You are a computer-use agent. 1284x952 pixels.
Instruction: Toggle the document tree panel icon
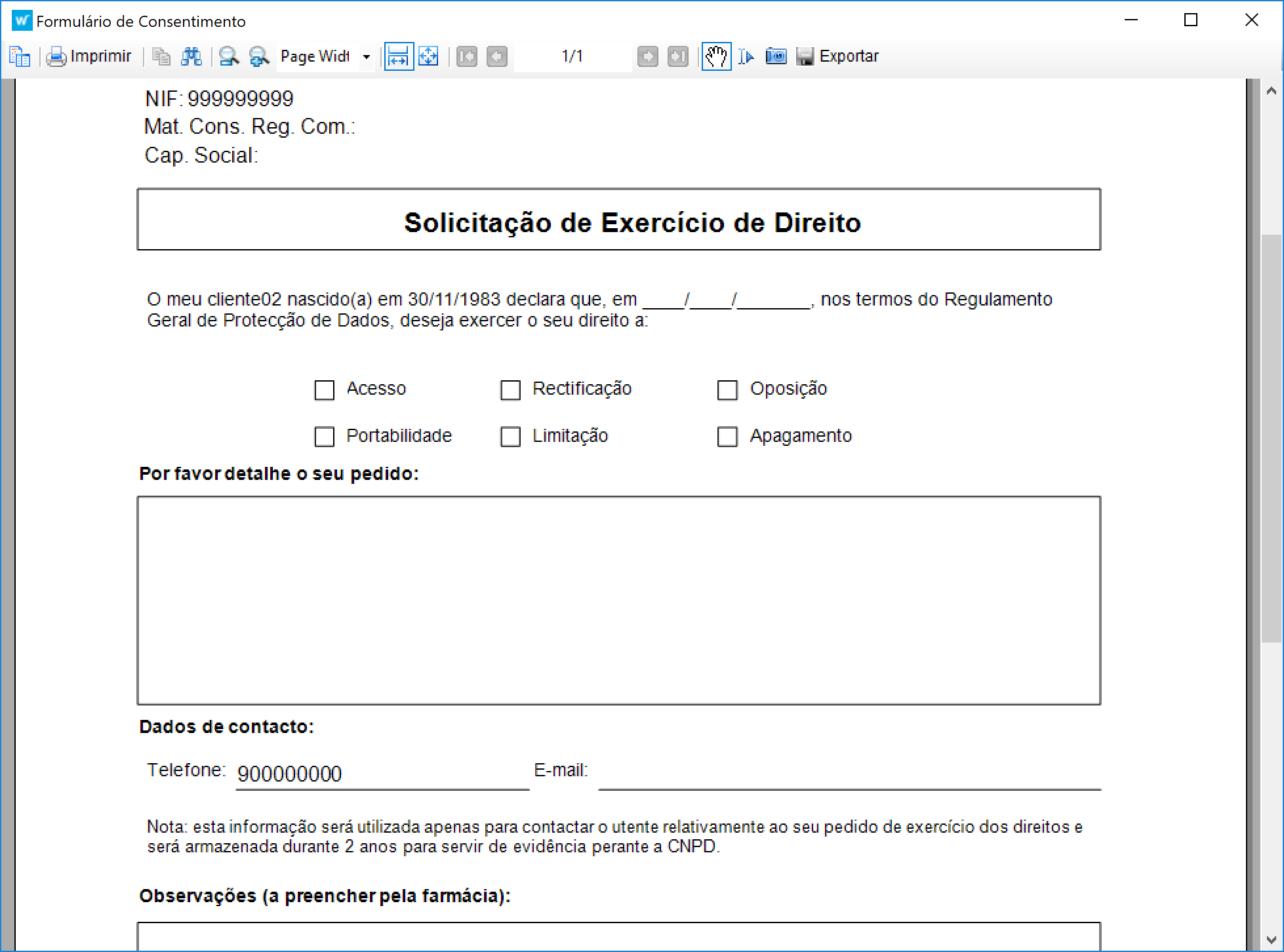20,56
